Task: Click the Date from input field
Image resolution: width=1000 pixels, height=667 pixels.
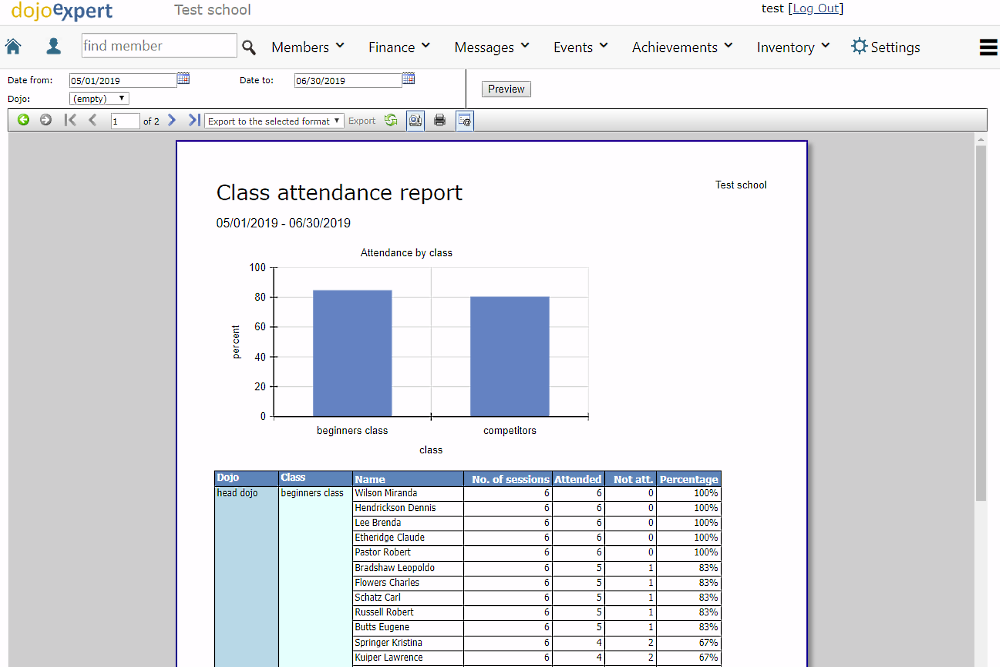Action: [122, 80]
